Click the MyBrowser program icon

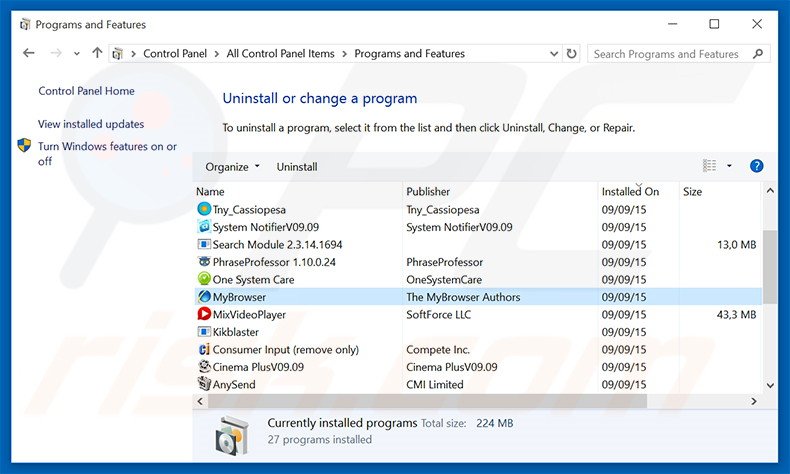204,297
